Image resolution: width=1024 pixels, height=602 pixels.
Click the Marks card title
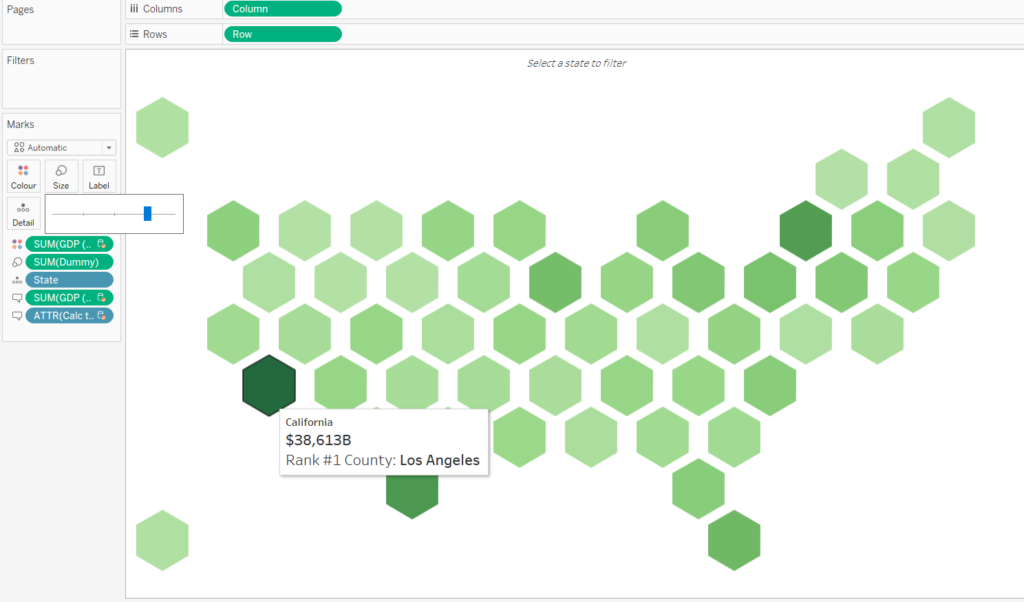(x=20, y=124)
